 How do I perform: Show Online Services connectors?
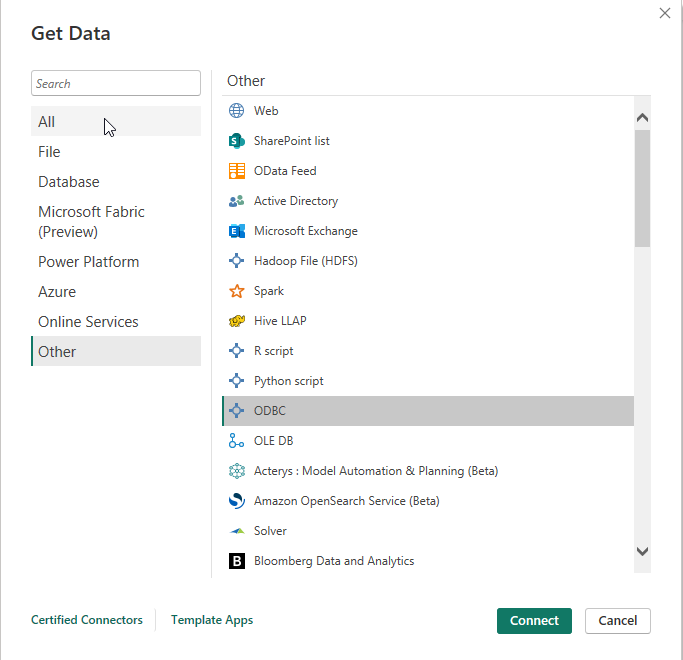[116, 322]
